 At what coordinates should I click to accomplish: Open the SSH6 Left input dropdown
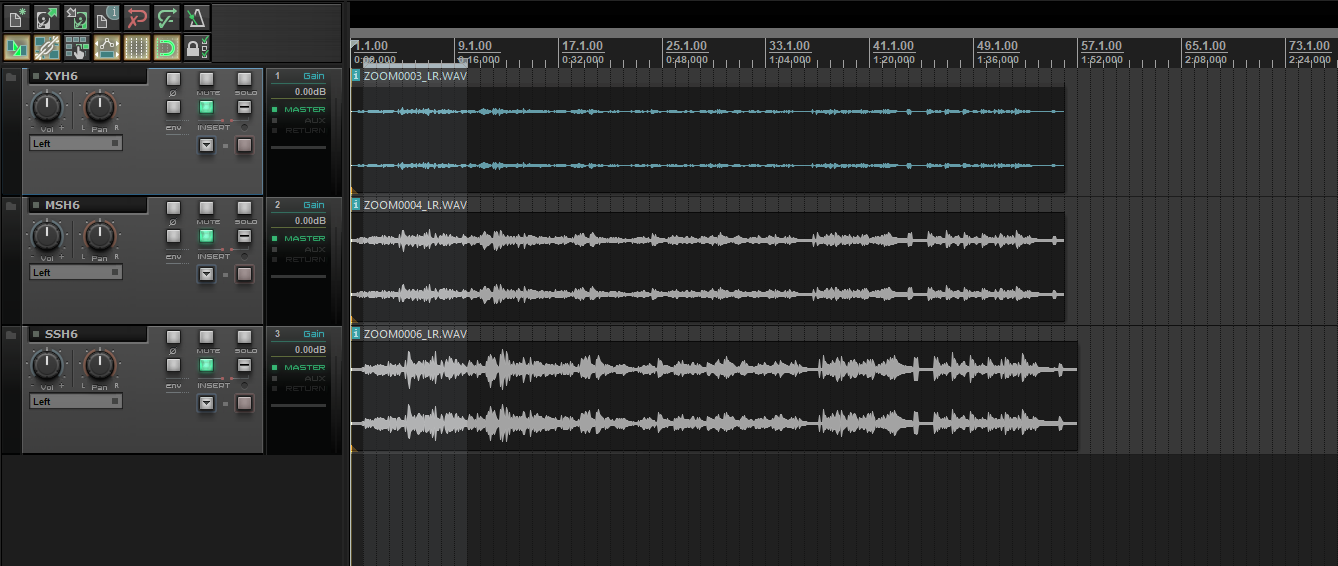(76, 402)
